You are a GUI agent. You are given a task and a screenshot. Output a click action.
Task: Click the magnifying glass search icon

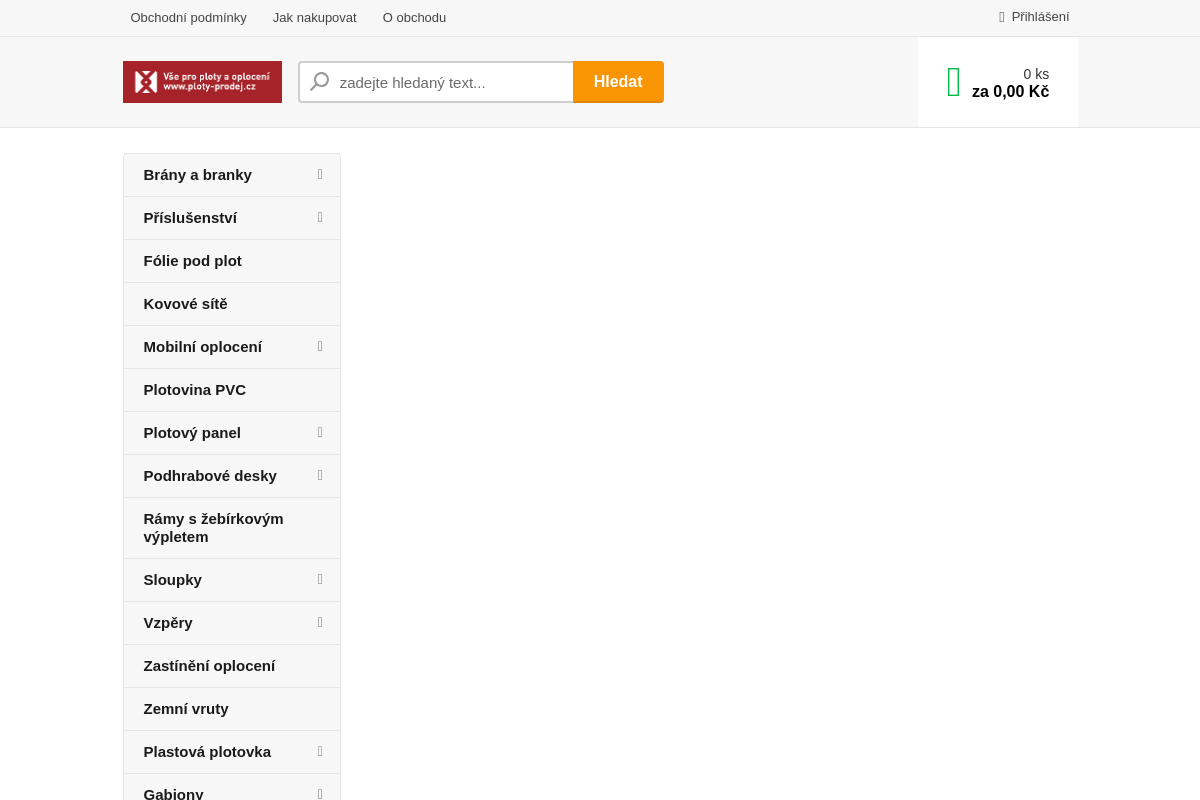(319, 82)
